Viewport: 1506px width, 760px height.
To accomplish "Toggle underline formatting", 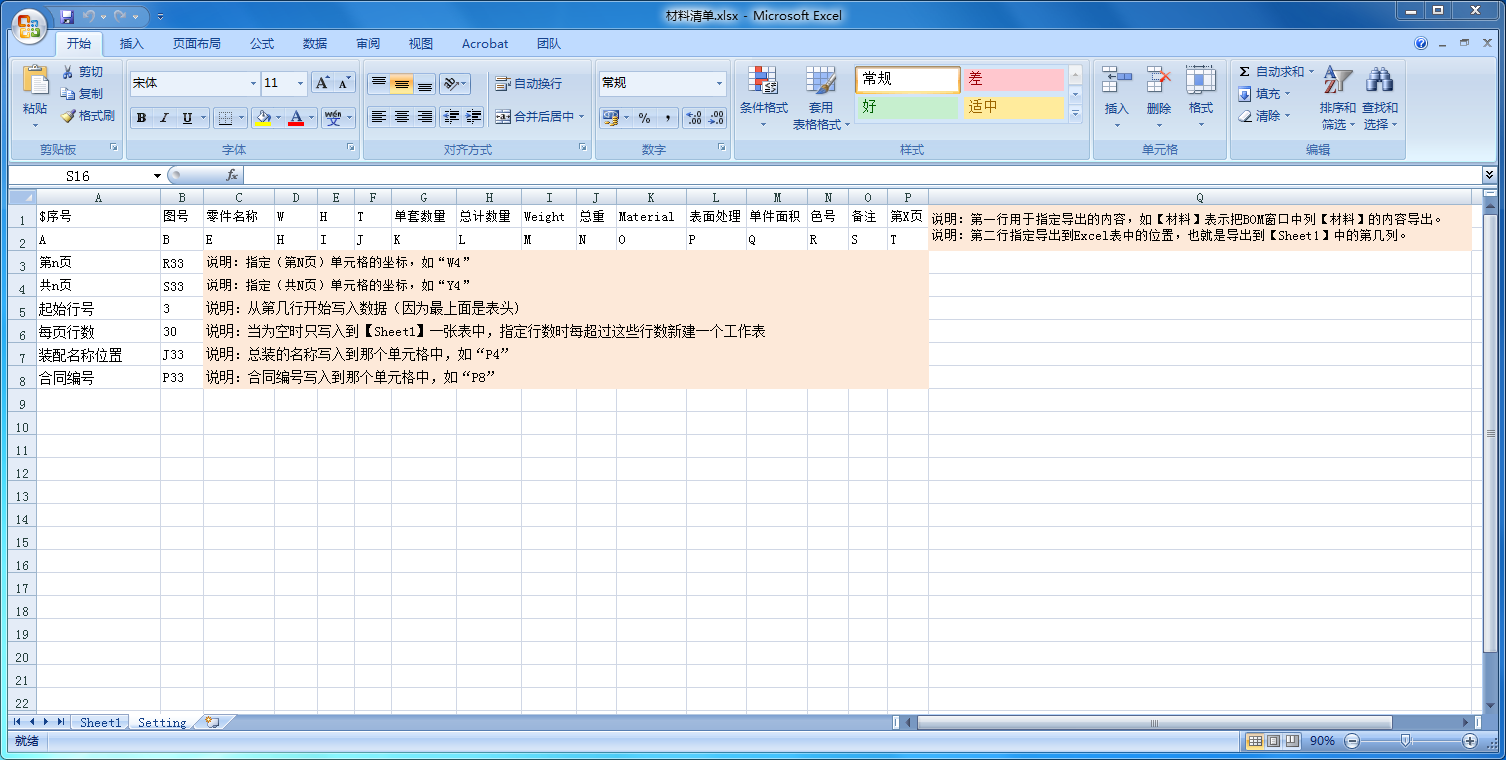I will tap(187, 118).
